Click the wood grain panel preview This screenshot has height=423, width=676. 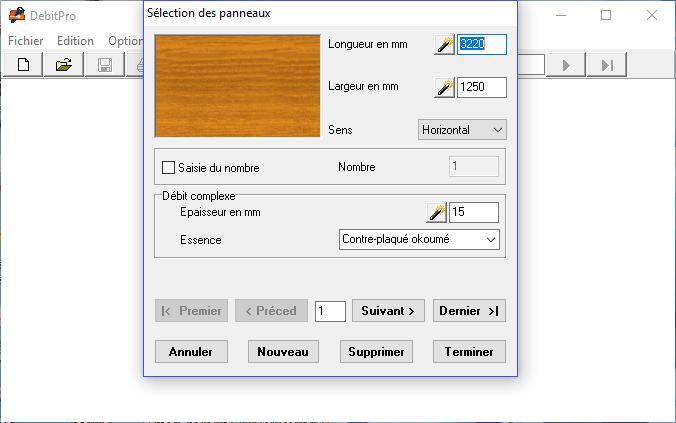[x=238, y=86]
